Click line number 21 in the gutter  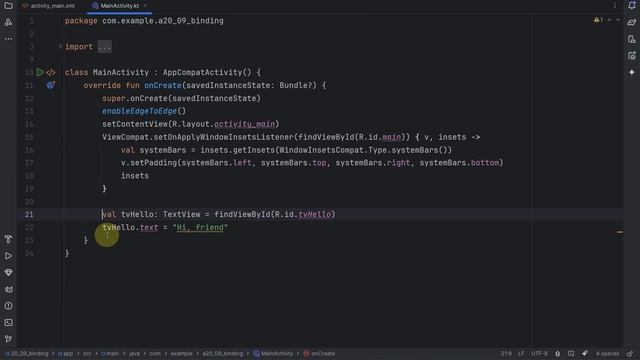coord(29,214)
